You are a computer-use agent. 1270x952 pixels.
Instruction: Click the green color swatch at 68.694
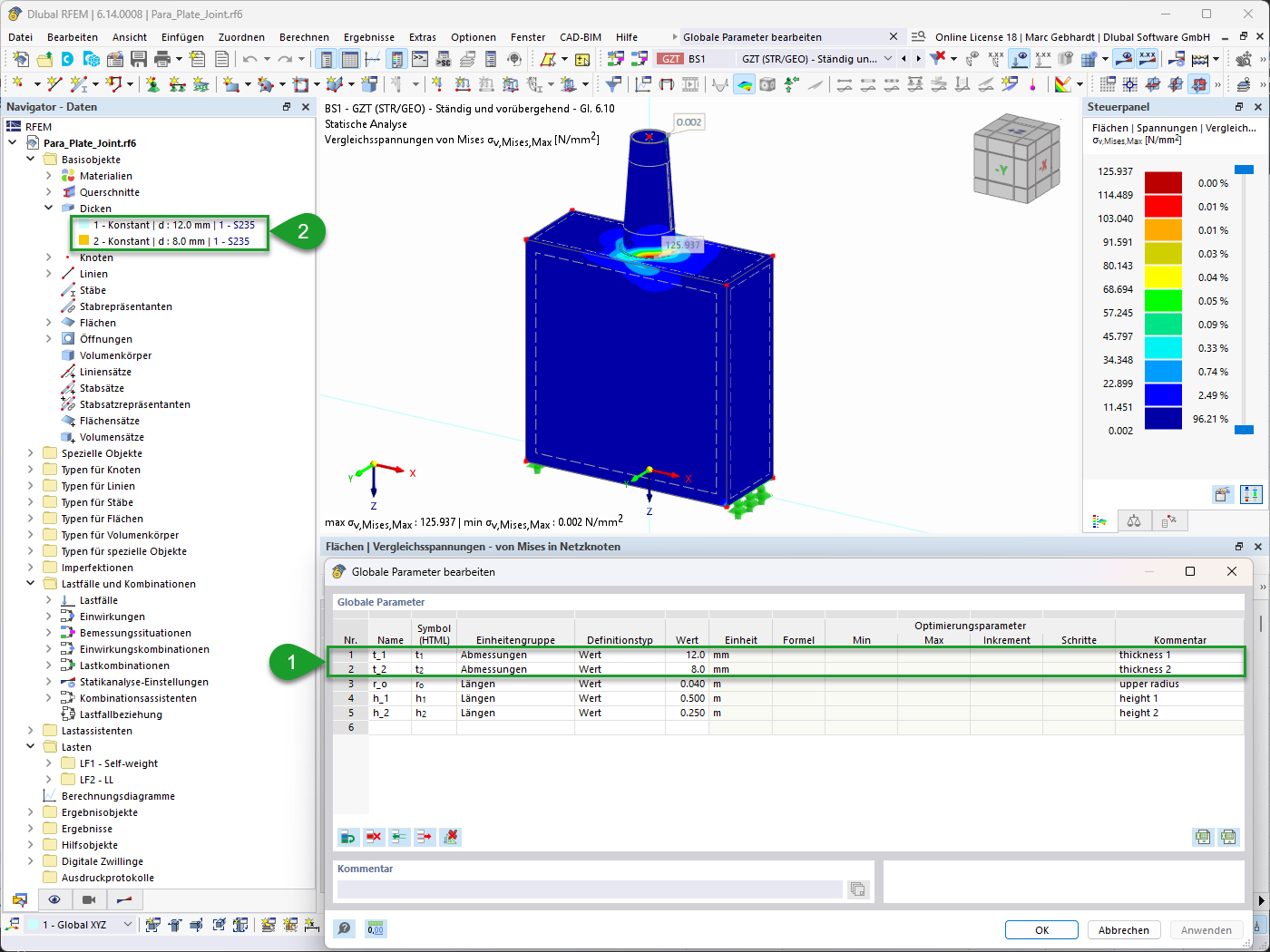click(x=1163, y=300)
